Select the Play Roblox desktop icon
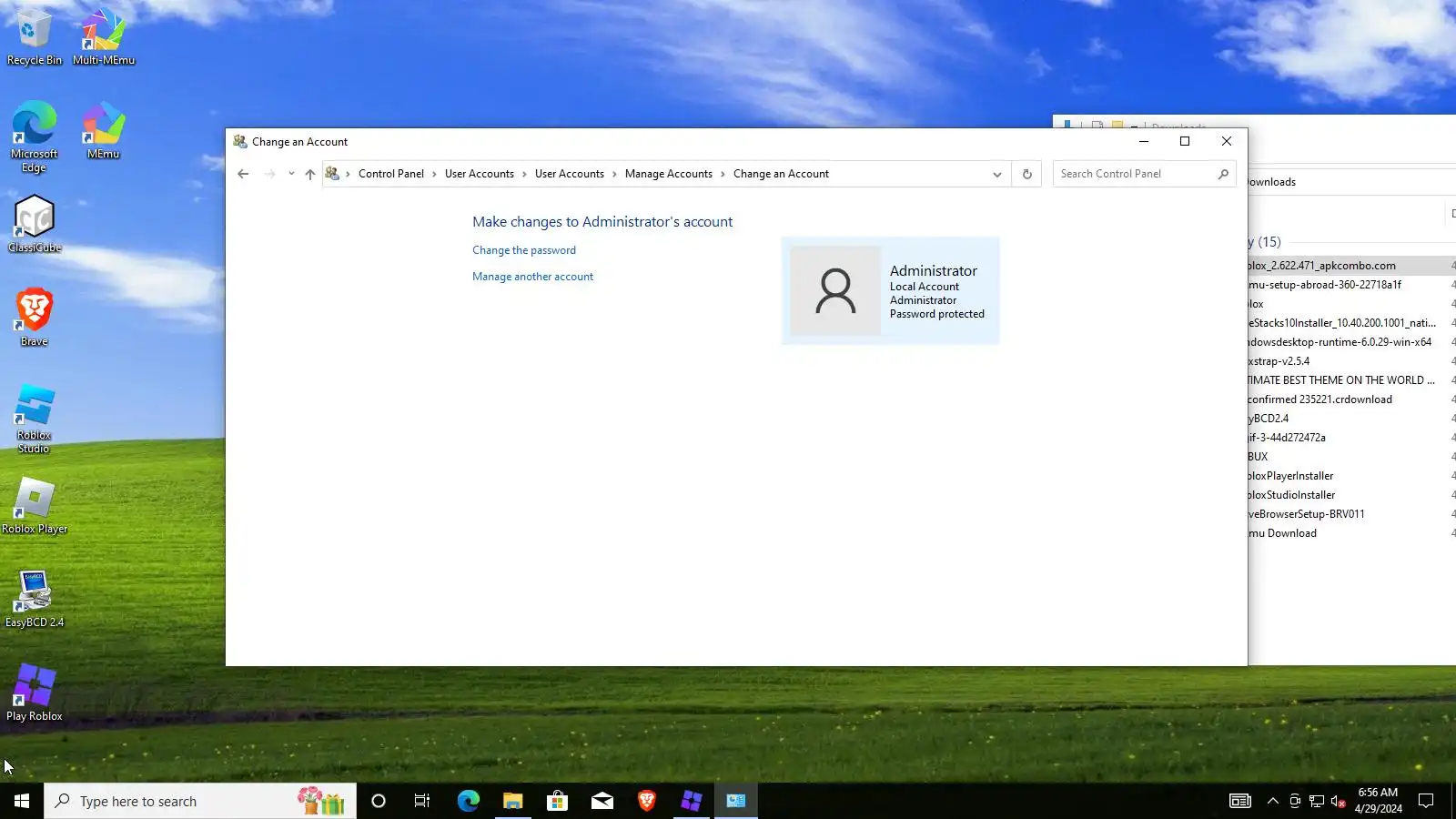Viewport: 1456px width, 819px height. (x=35, y=693)
